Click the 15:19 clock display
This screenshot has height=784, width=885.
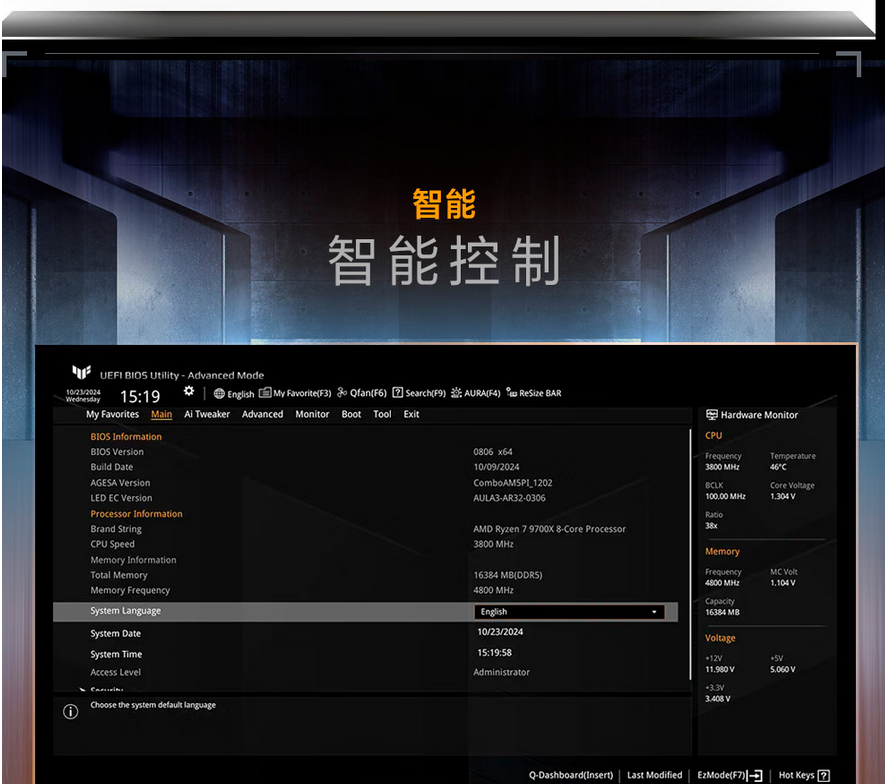tap(140, 397)
